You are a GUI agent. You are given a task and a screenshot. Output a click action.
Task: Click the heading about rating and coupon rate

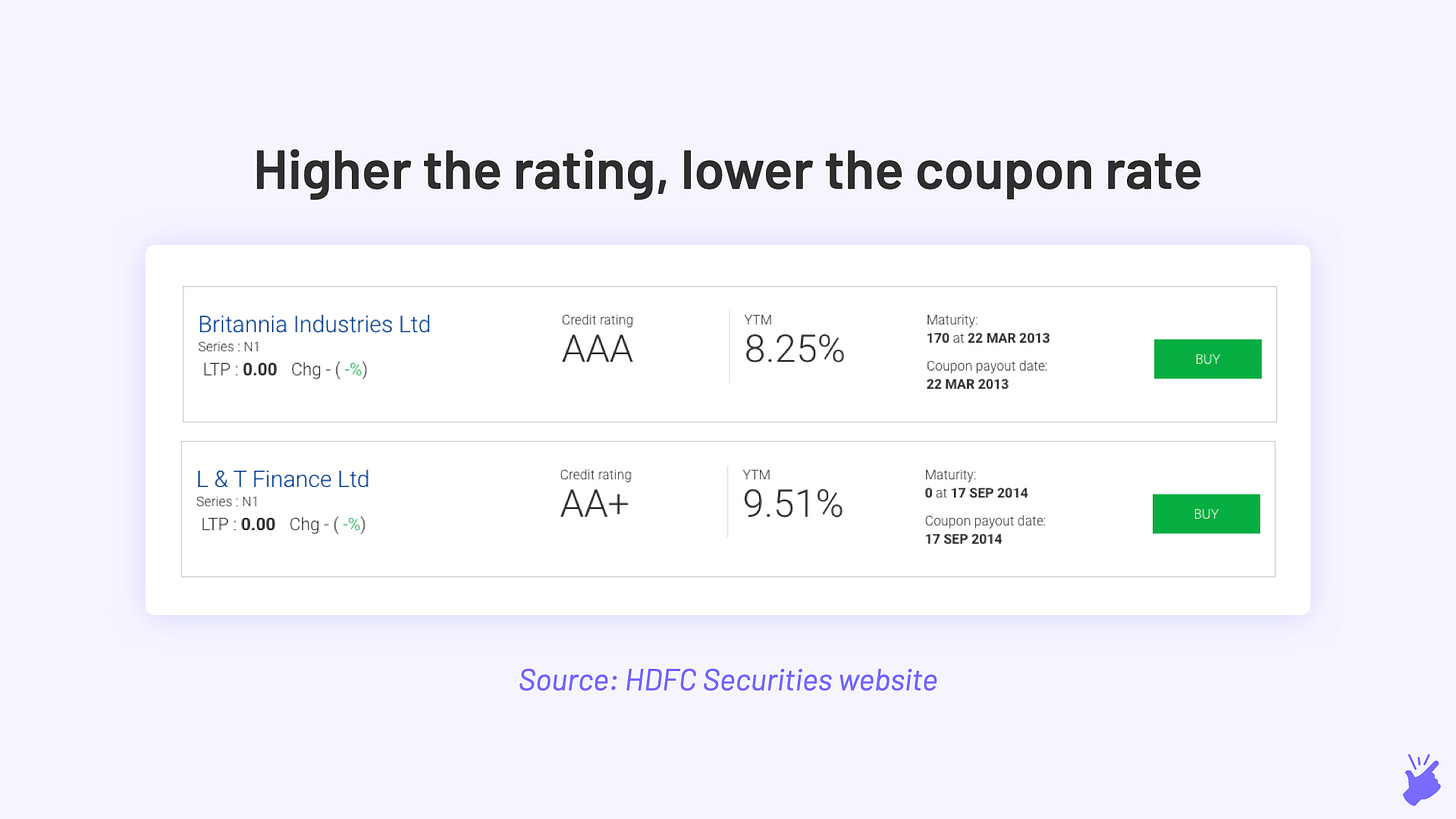728,170
